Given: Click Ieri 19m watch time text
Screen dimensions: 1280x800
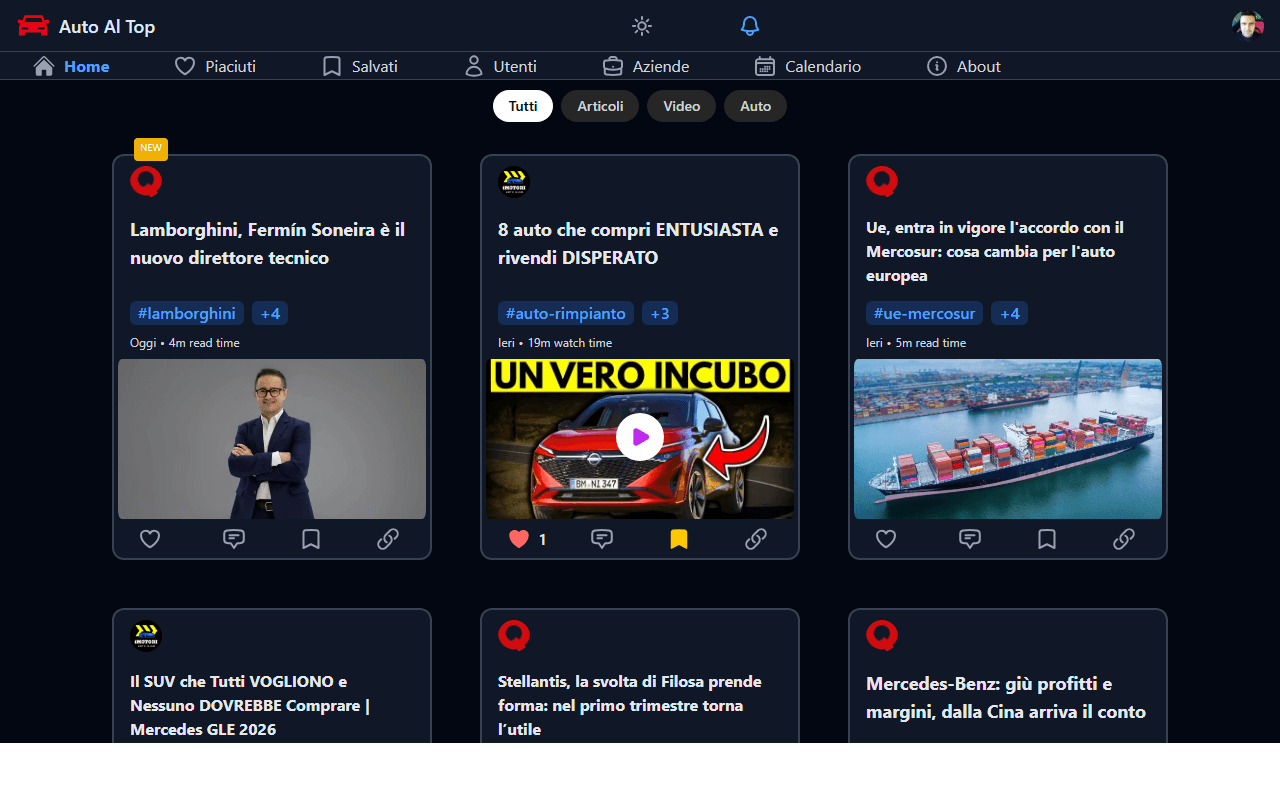Looking at the screenshot, I should (555, 343).
